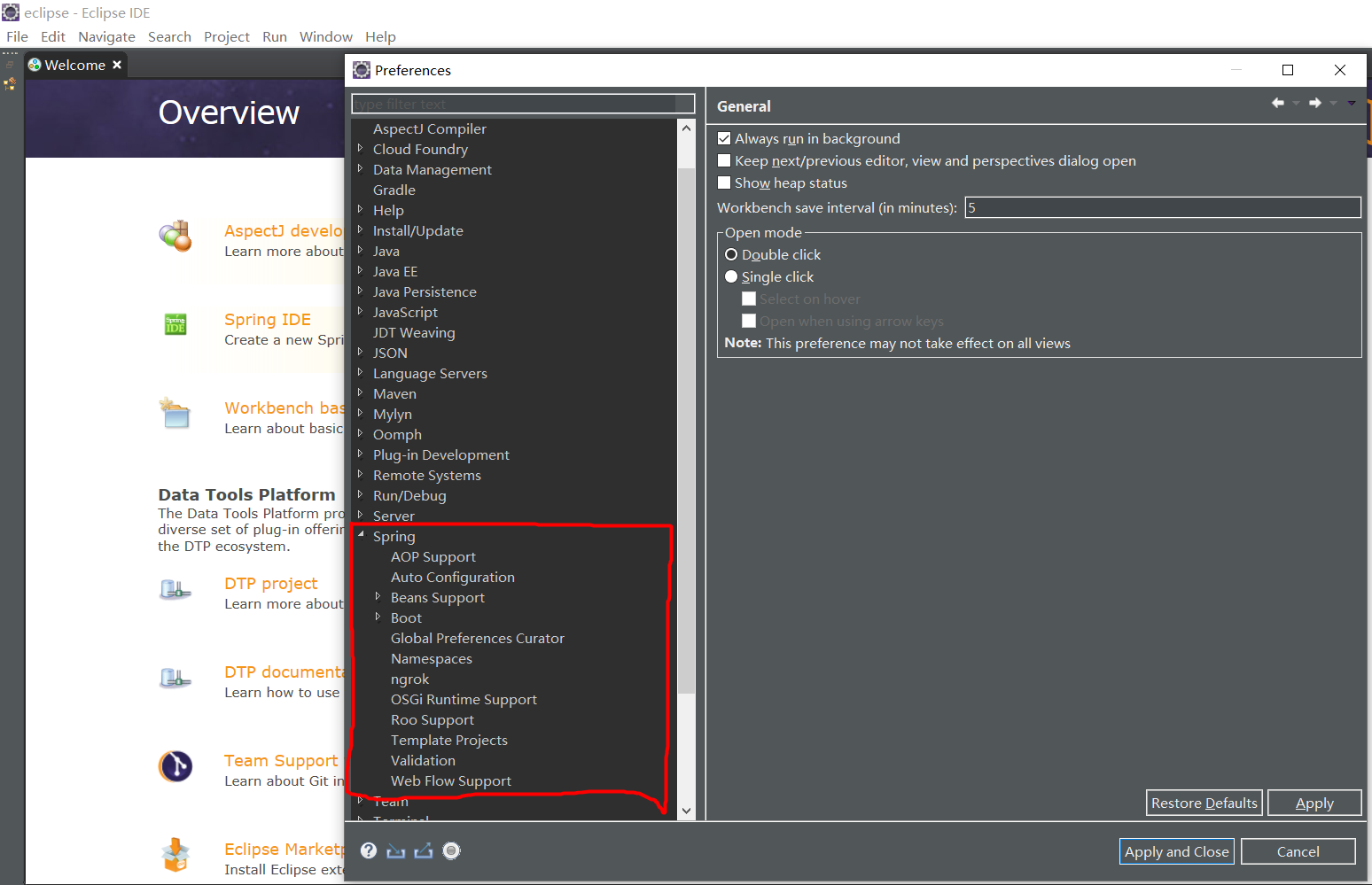Click the Oomph preference recorder icon
Screen dimensions: 1372x885
(451, 850)
